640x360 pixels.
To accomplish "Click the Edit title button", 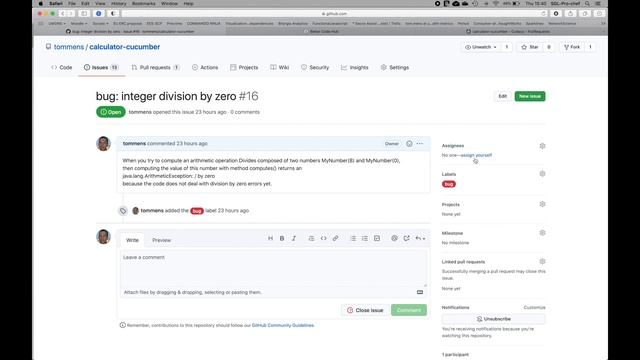I will [502, 96].
